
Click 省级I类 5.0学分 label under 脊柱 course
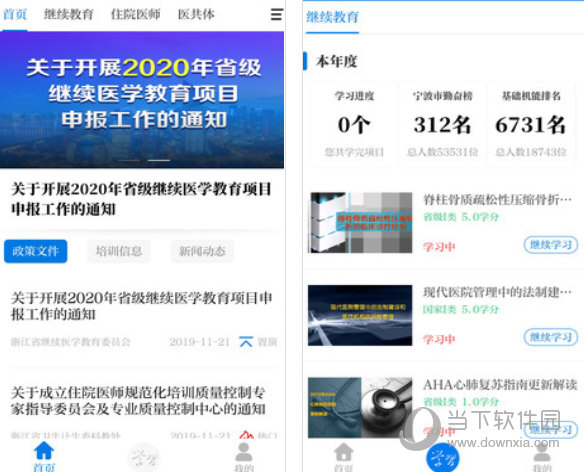tap(461, 216)
